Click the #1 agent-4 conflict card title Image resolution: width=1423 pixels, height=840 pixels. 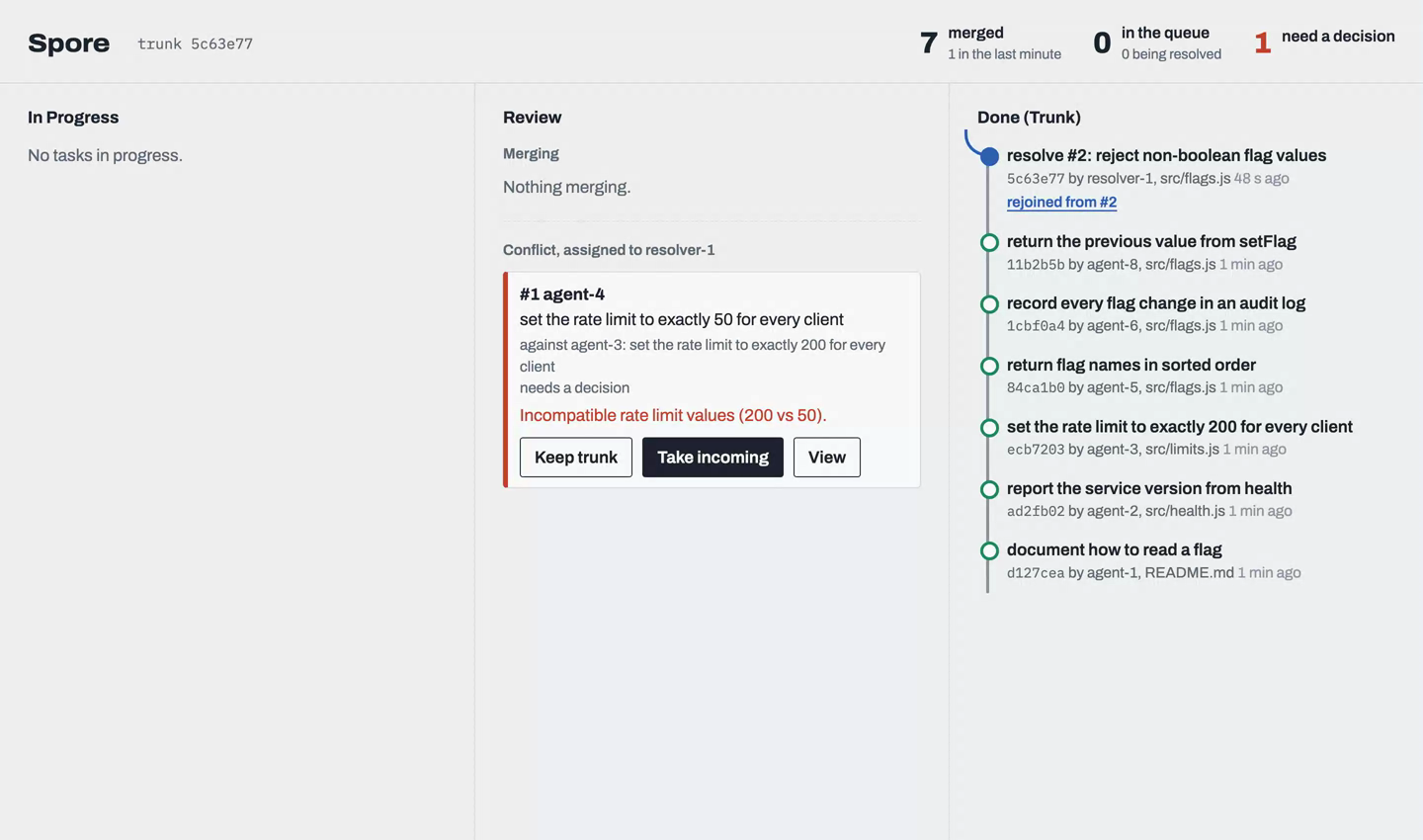click(x=562, y=294)
